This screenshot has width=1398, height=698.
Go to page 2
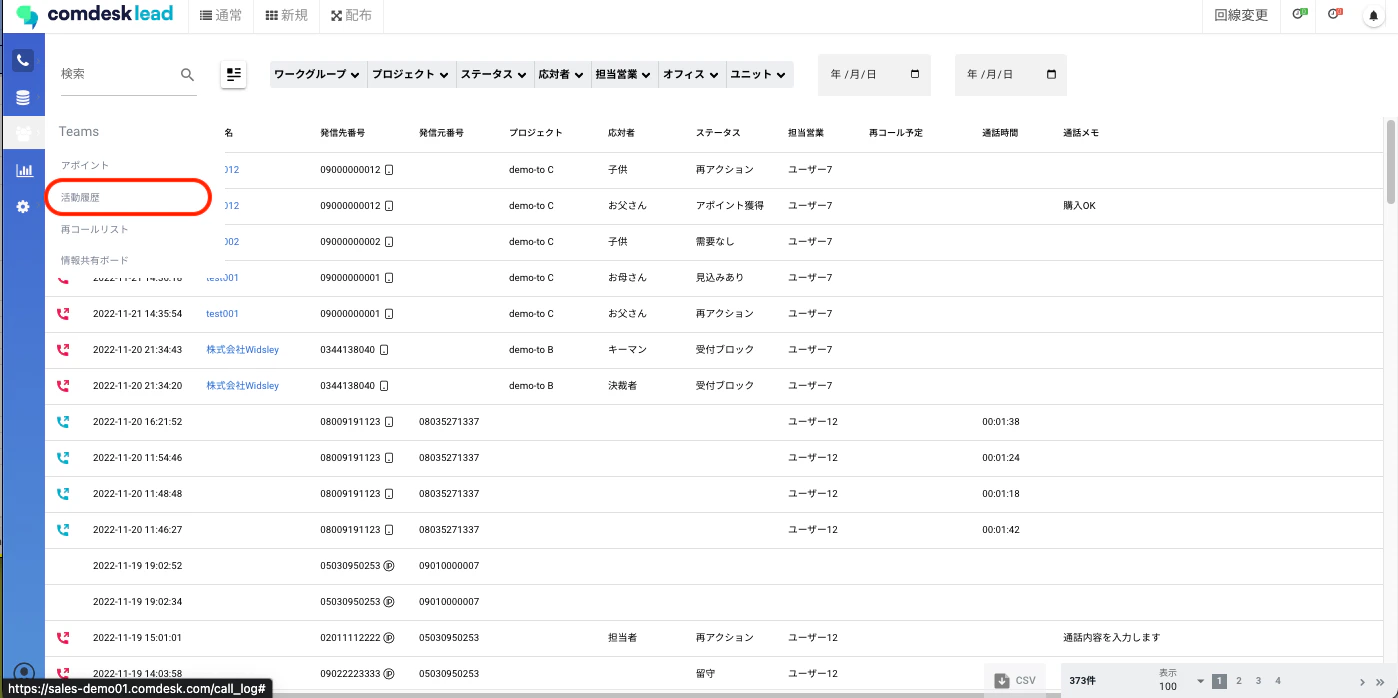point(1238,681)
